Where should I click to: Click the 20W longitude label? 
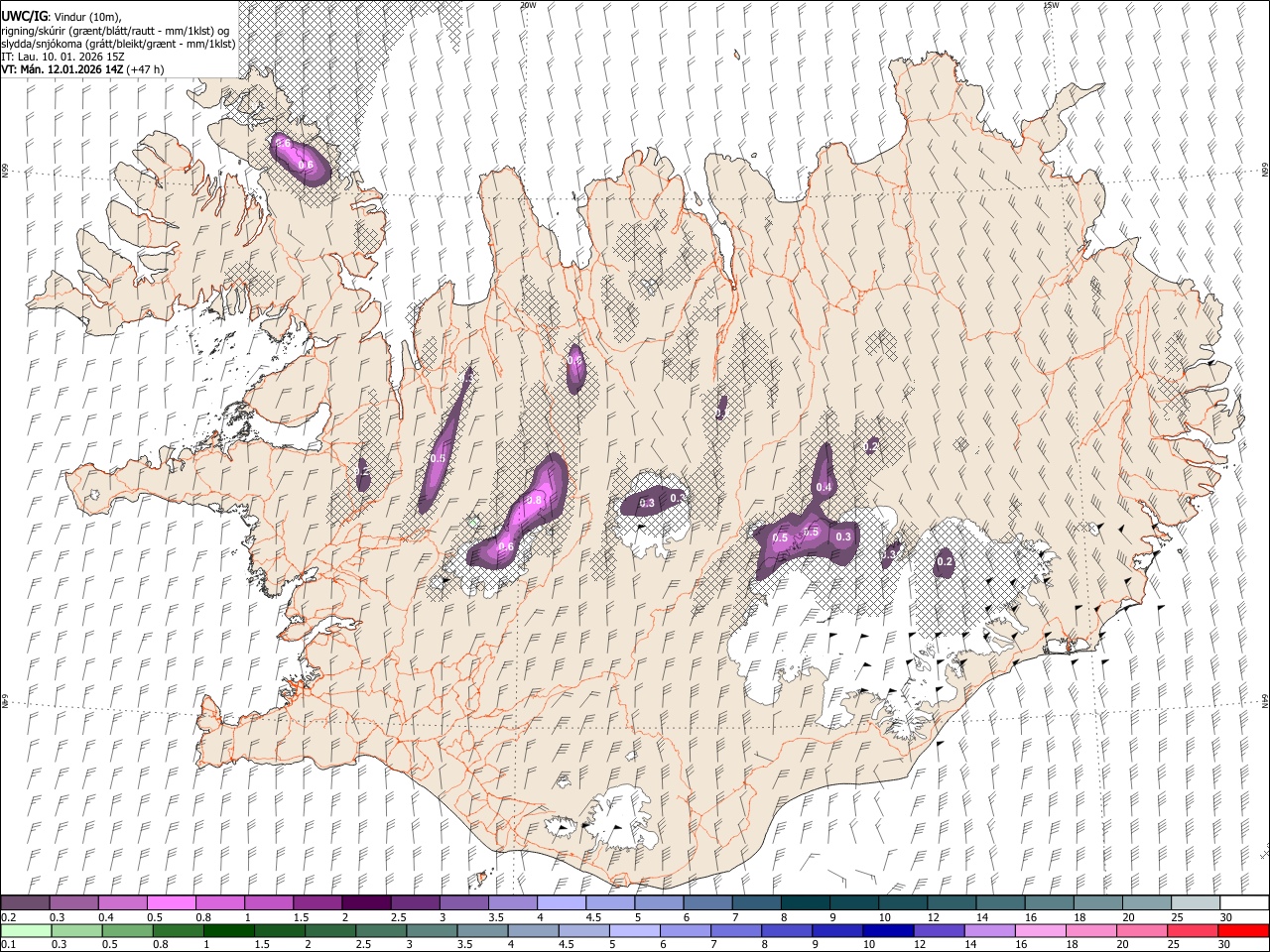(x=528, y=5)
